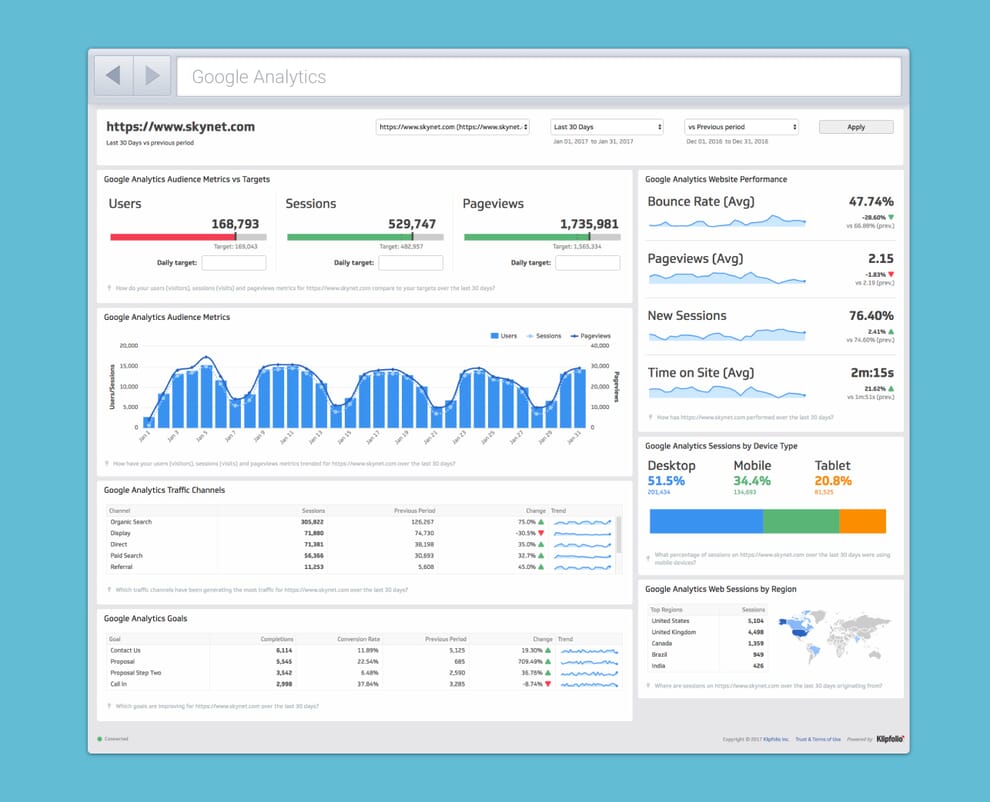Toggle the Users series in chart legend
Viewport: 990px width, 802px height.
tap(504, 336)
